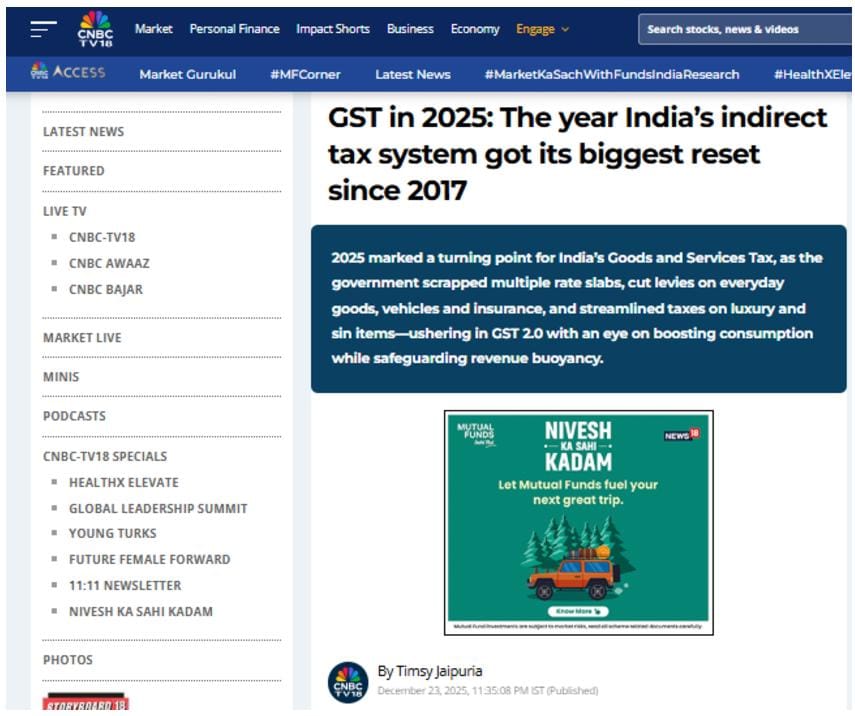Select LATEST NEWS in the sidebar
Image resolution: width=855 pixels, height=716 pixels.
click(x=83, y=131)
